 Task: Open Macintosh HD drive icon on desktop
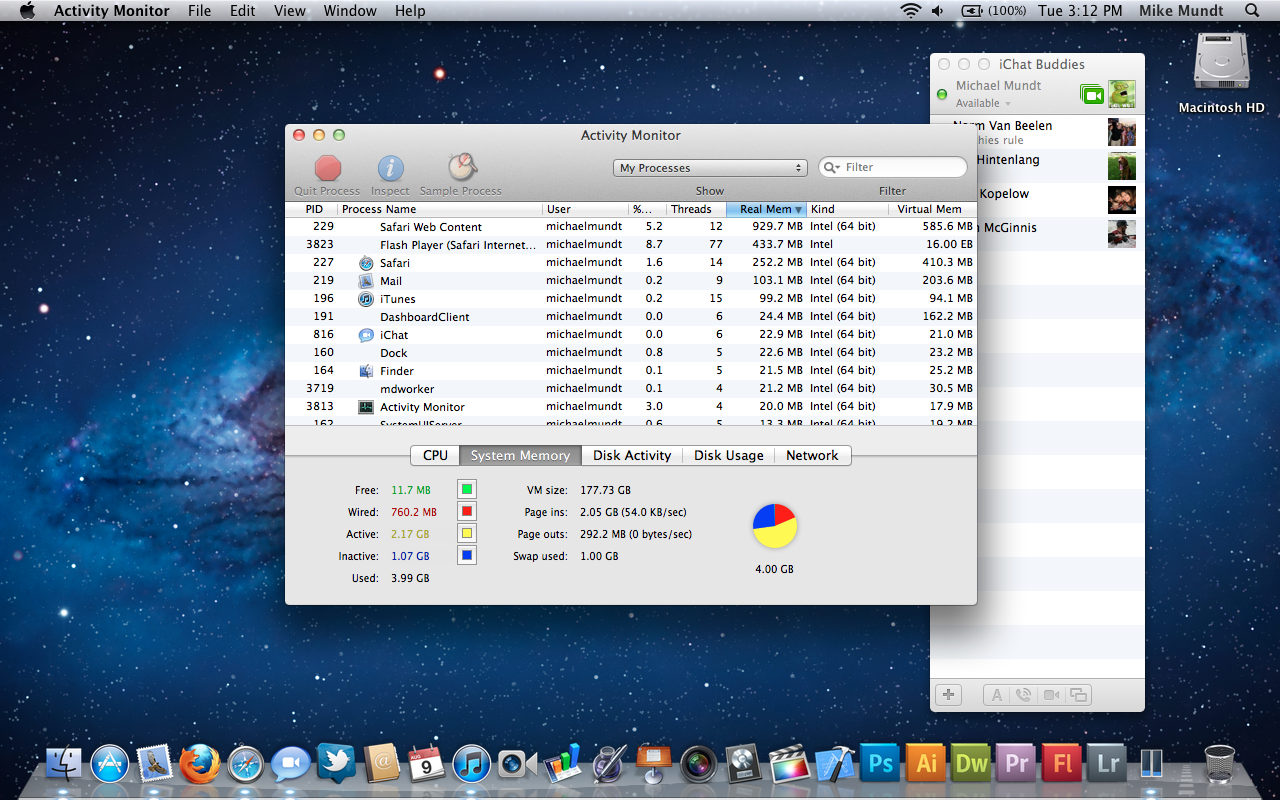1221,63
